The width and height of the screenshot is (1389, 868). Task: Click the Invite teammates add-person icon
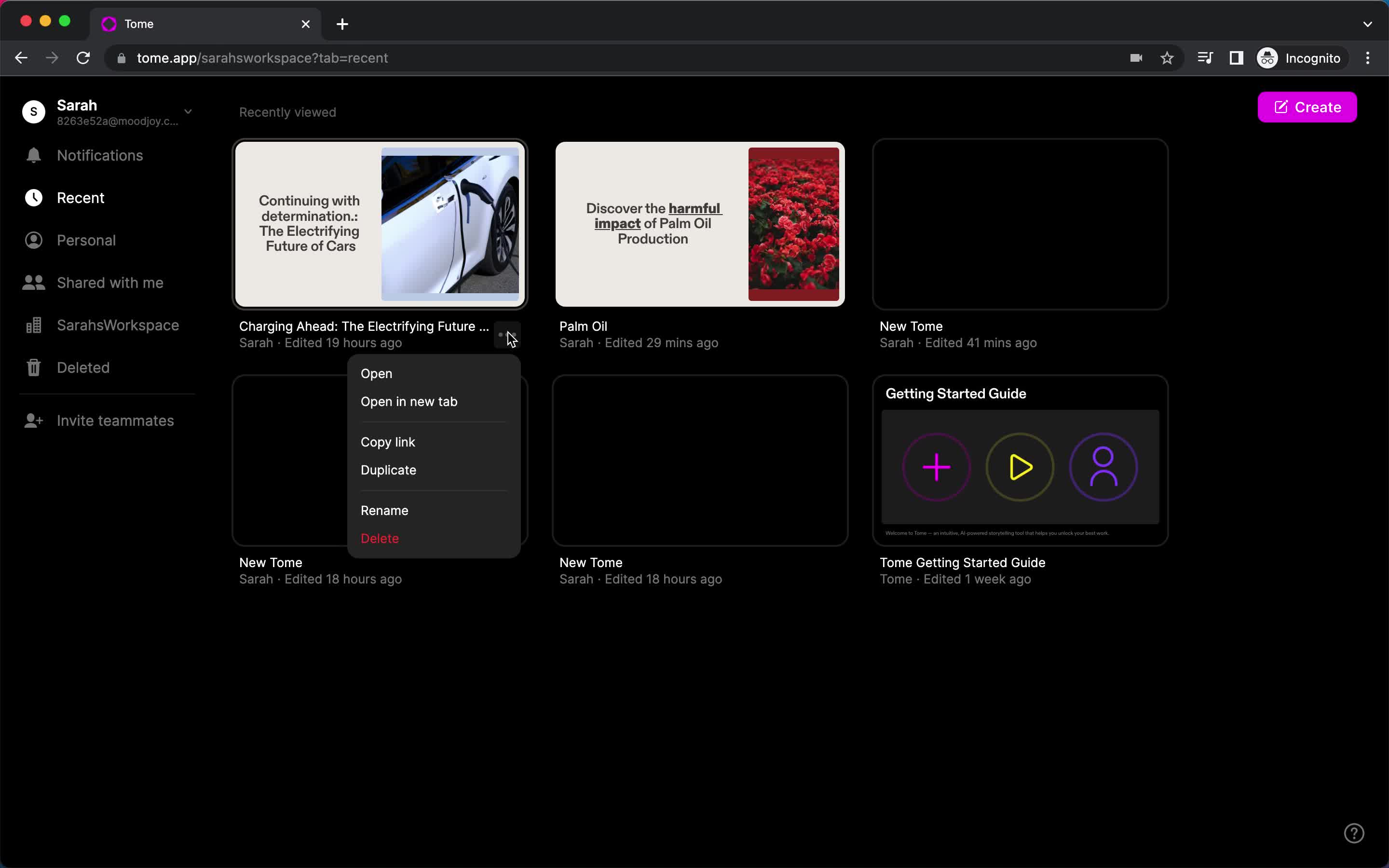point(33,421)
